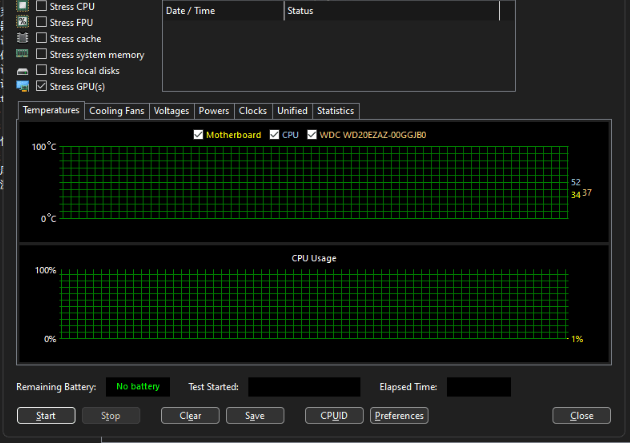The image size is (630, 444).
Task: Click the 100°C axis label
Action: click(x=44, y=146)
